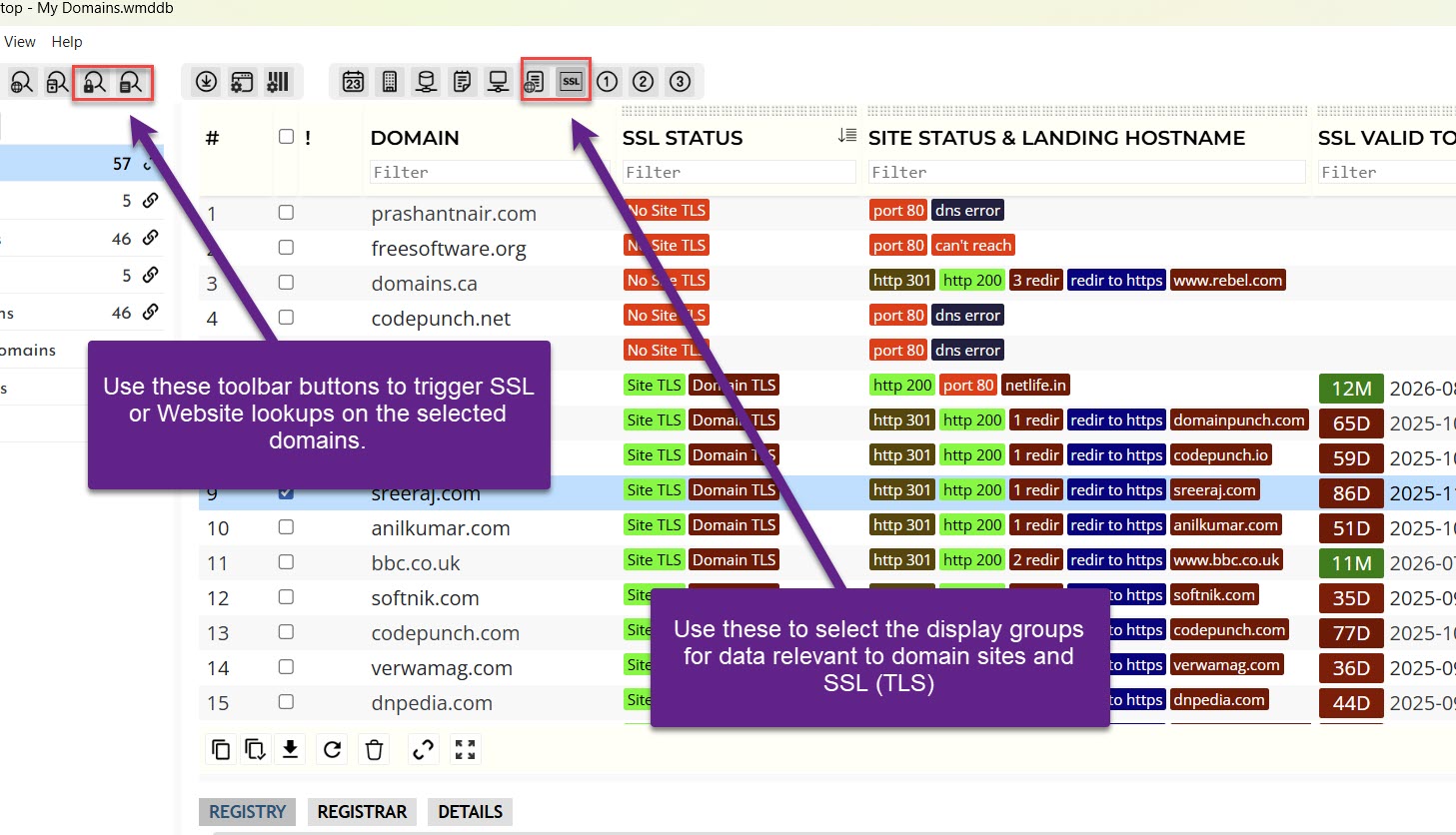Click the domainpunch.com landing hostname tag
The height and width of the screenshot is (835, 1456).
click(1239, 420)
